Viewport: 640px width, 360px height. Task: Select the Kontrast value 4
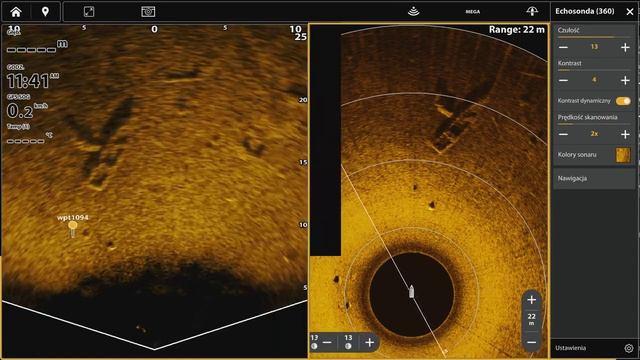point(594,80)
